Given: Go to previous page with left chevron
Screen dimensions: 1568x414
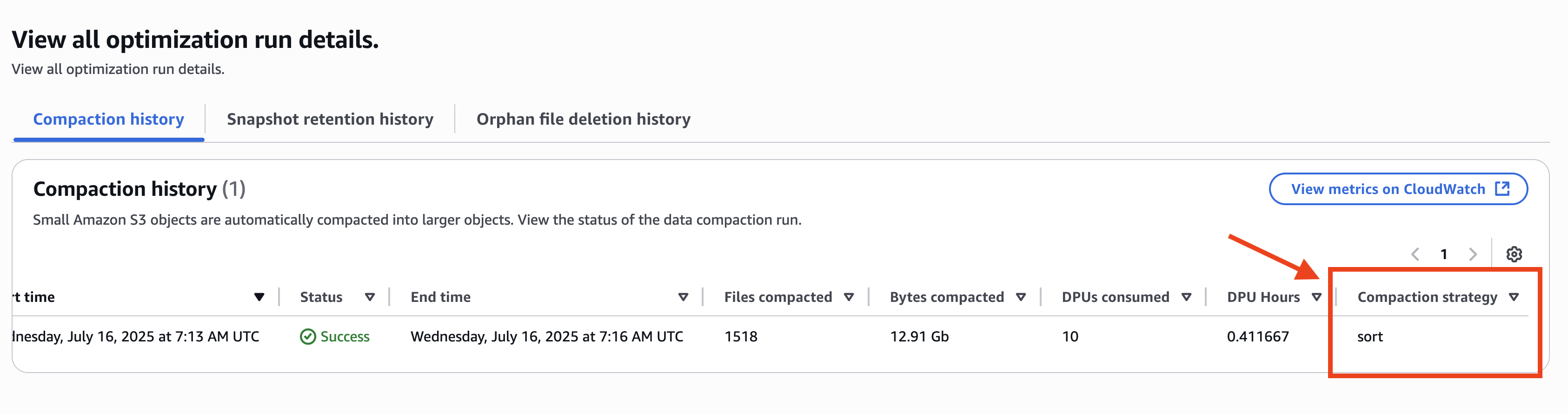Looking at the screenshot, I should coord(1415,254).
